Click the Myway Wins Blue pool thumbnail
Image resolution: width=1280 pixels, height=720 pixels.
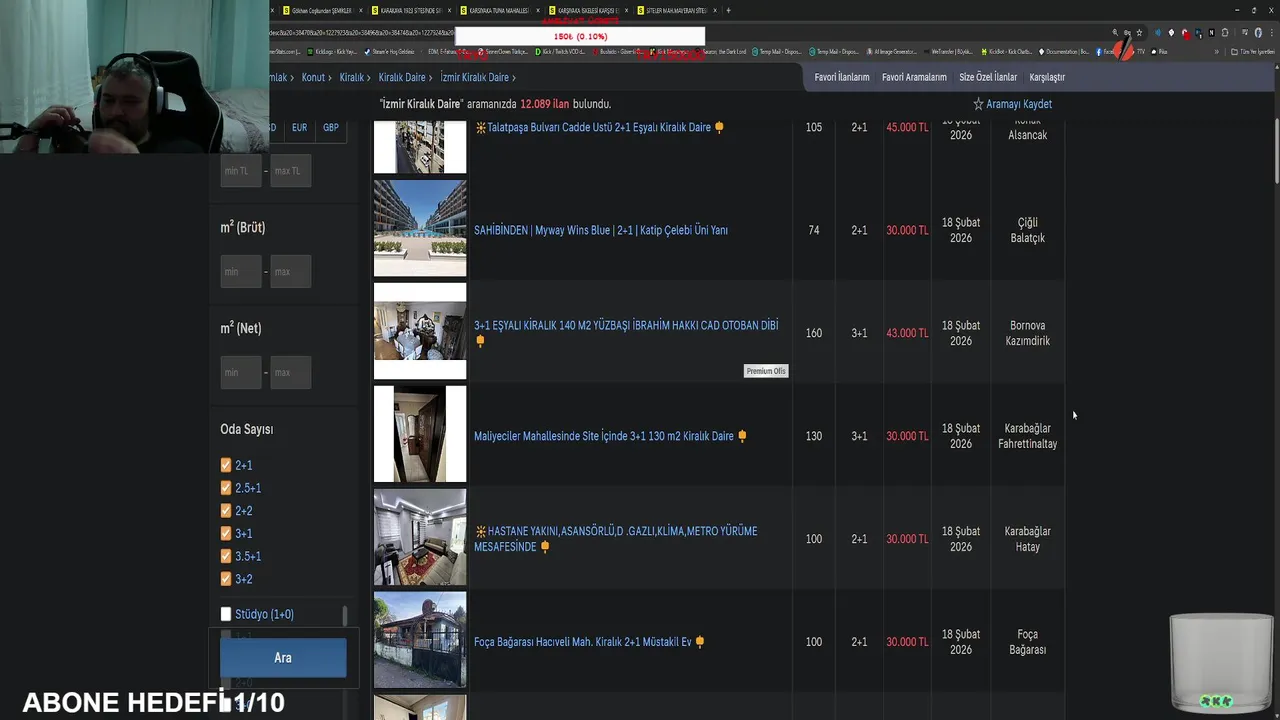coord(420,228)
